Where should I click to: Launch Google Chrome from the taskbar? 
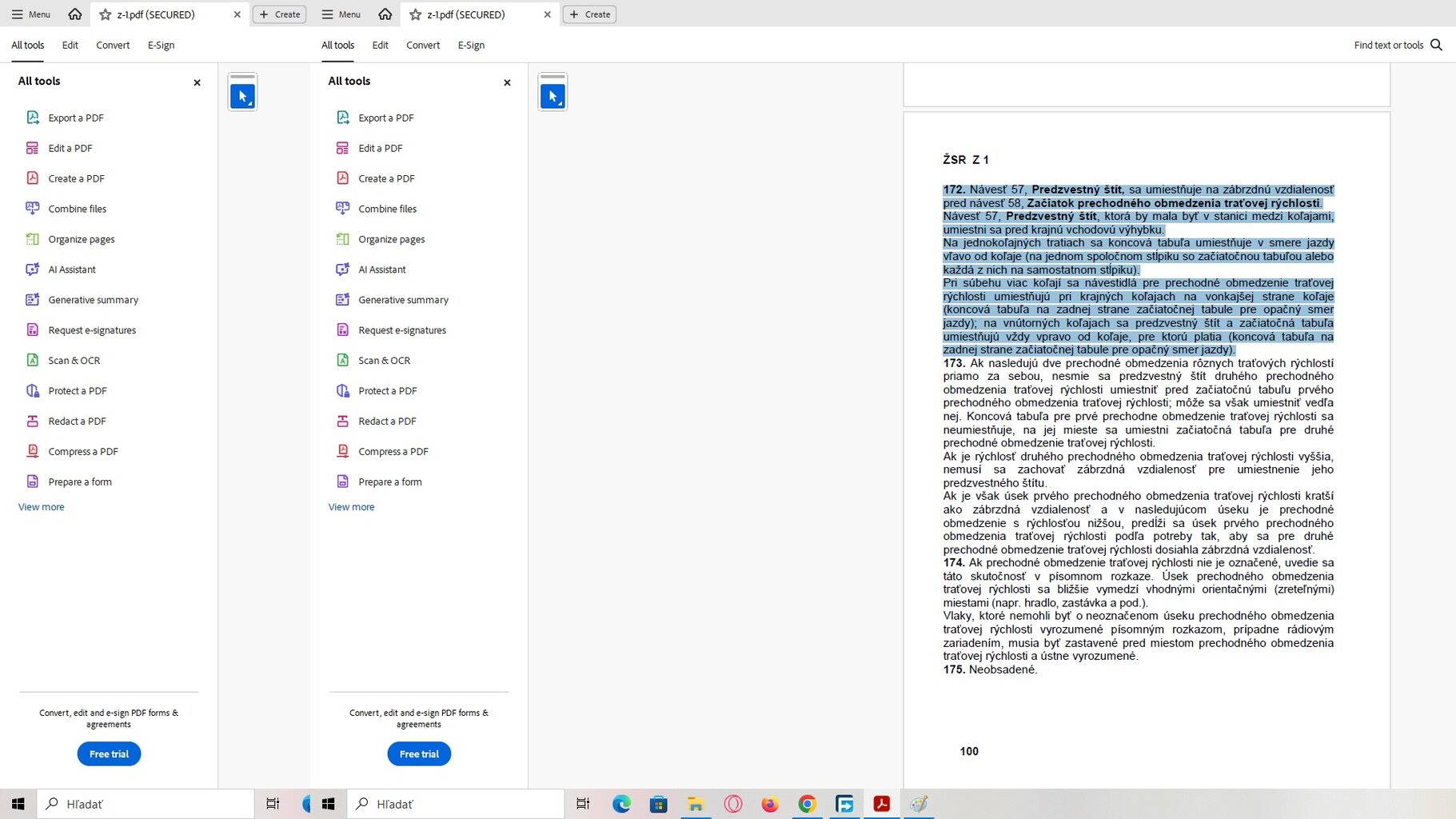[x=807, y=804]
